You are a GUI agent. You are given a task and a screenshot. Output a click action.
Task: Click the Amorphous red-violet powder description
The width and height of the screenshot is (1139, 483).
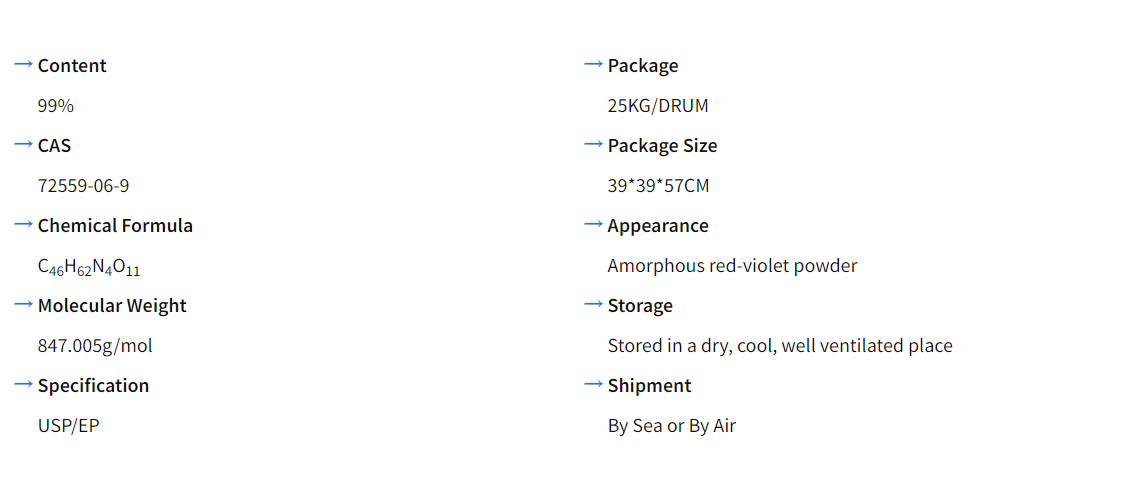coord(732,266)
